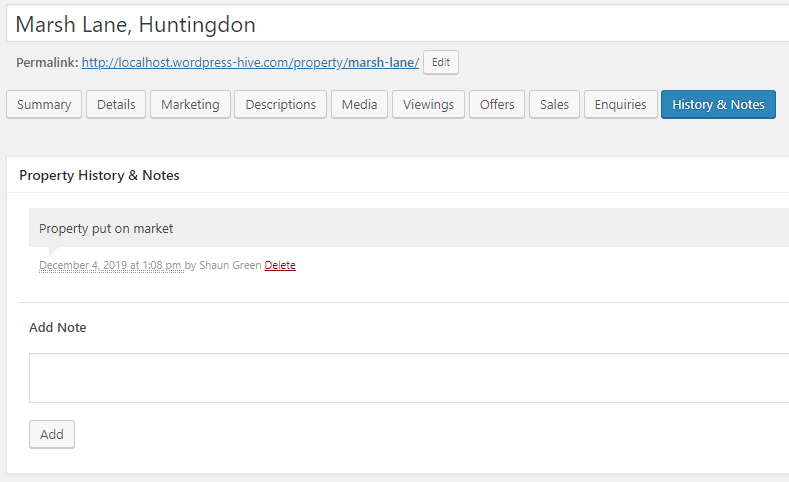Click the December 4, 2019 timestamp
Screen dimensions: 789x482
(x=111, y=265)
